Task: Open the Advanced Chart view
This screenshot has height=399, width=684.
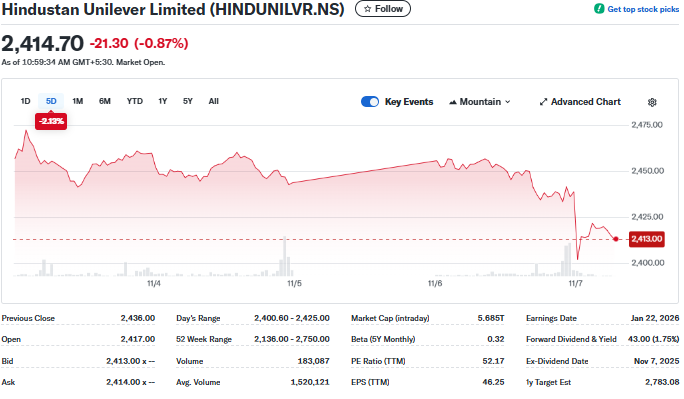Action: [580, 102]
